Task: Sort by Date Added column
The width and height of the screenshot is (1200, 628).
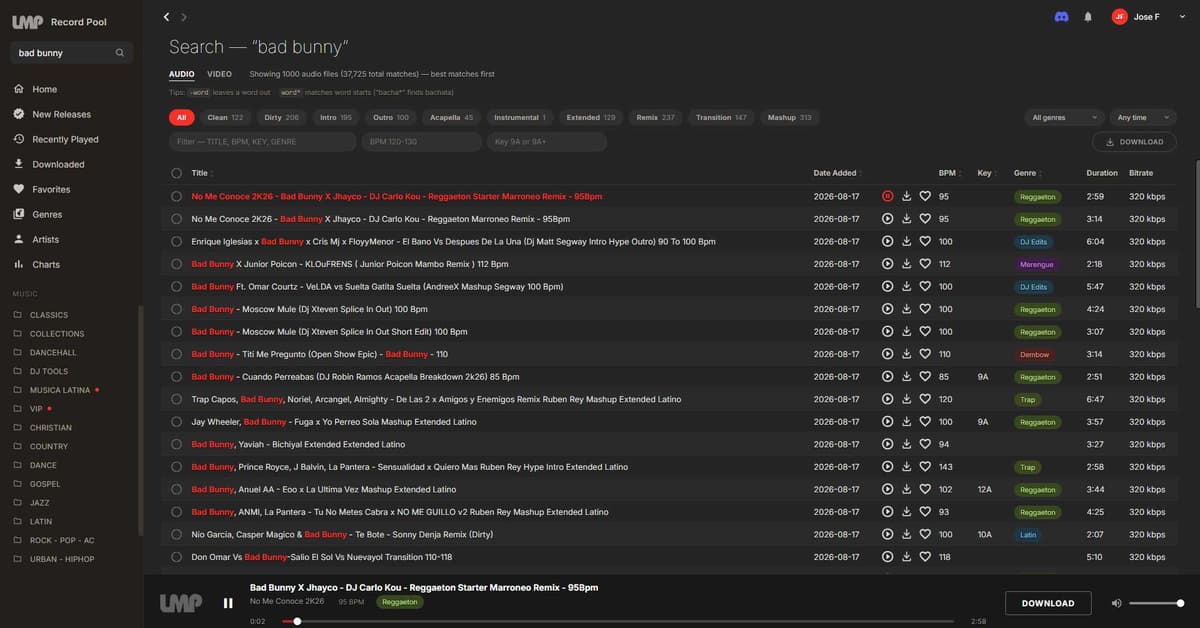Action: click(x=837, y=173)
